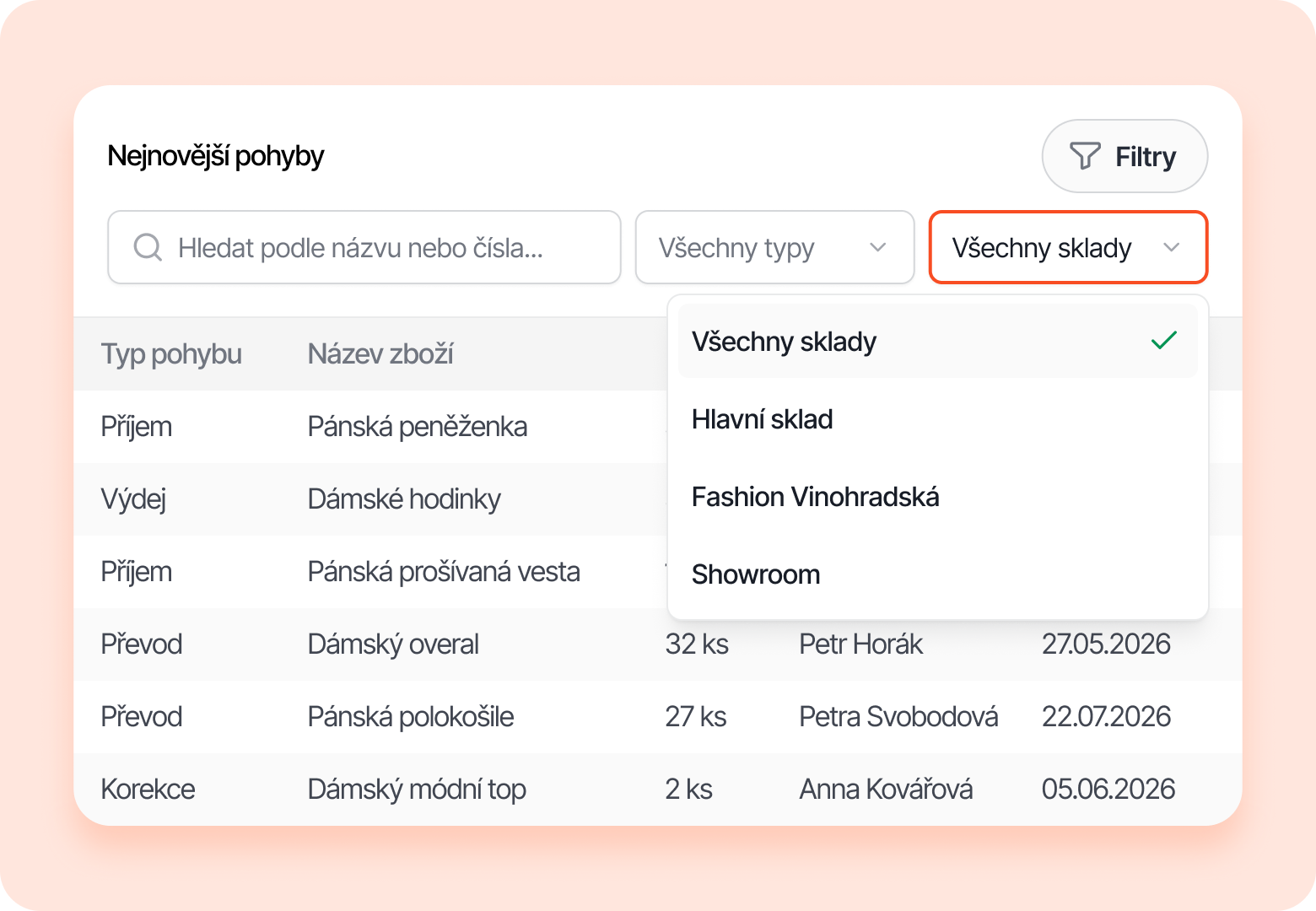Click the Název zboží column header
This screenshot has width=1316, height=911.
(x=380, y=354)
